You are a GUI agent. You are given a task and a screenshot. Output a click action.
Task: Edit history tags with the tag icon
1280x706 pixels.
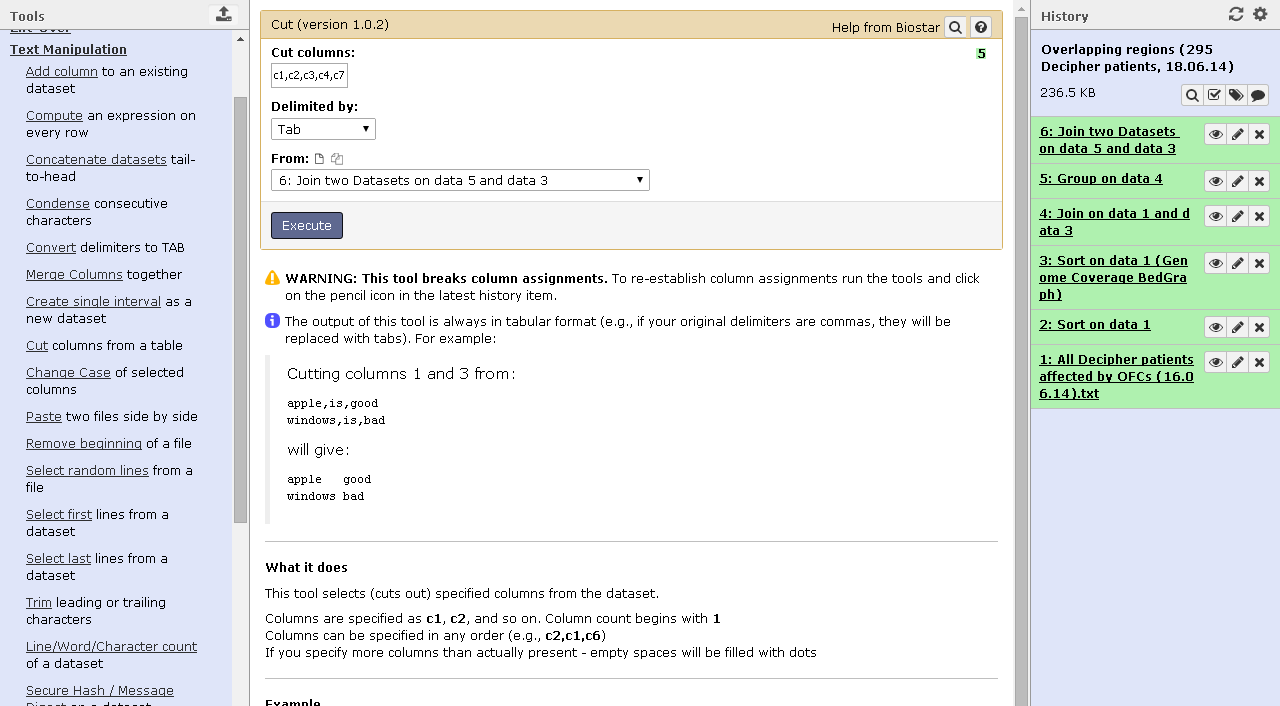1236,95
